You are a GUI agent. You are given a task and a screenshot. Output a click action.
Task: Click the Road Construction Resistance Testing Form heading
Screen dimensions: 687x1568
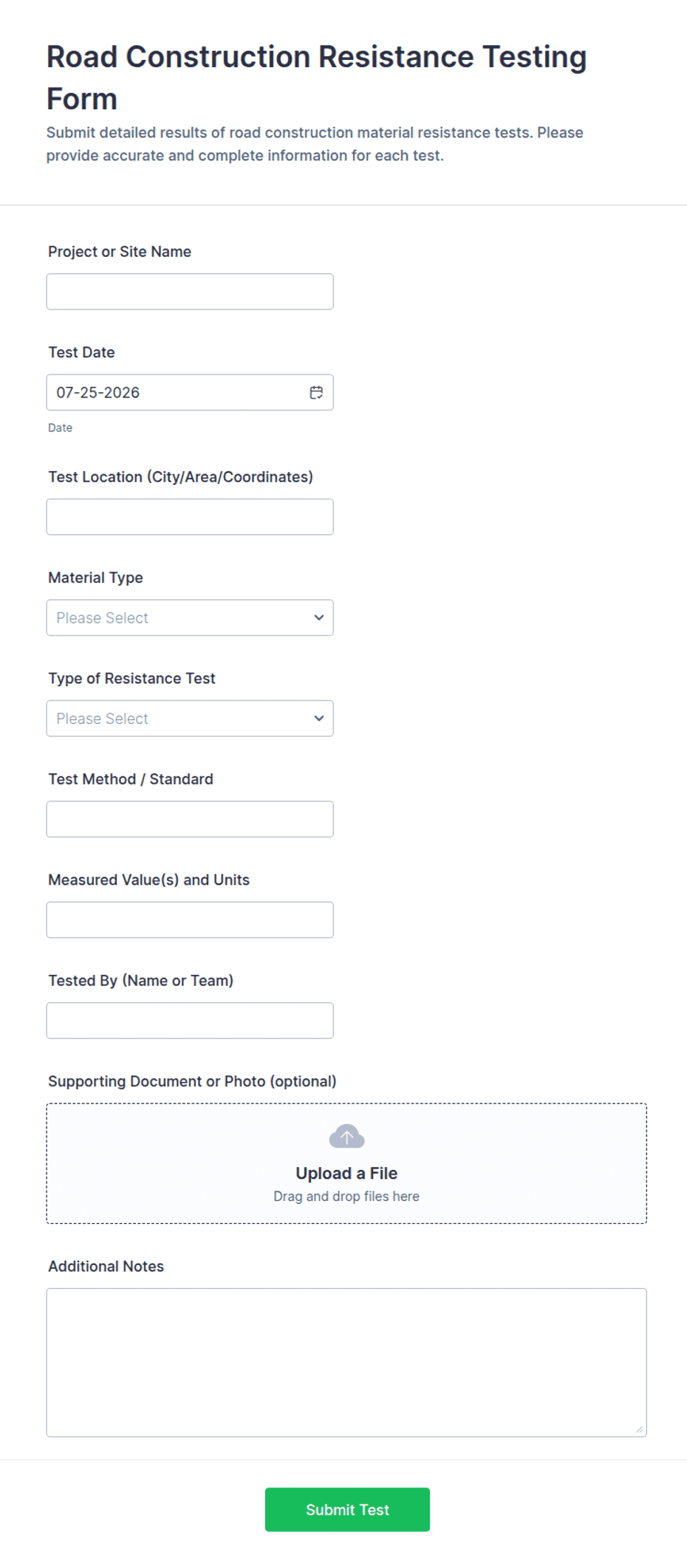(316, 78)
